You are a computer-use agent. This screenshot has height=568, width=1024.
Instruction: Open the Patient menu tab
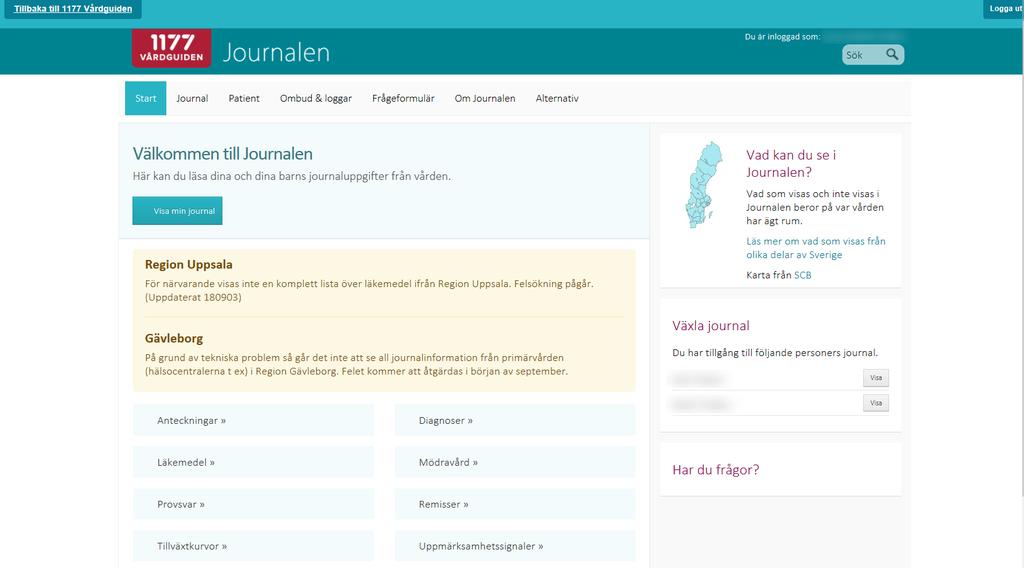[x=244, y=99]
